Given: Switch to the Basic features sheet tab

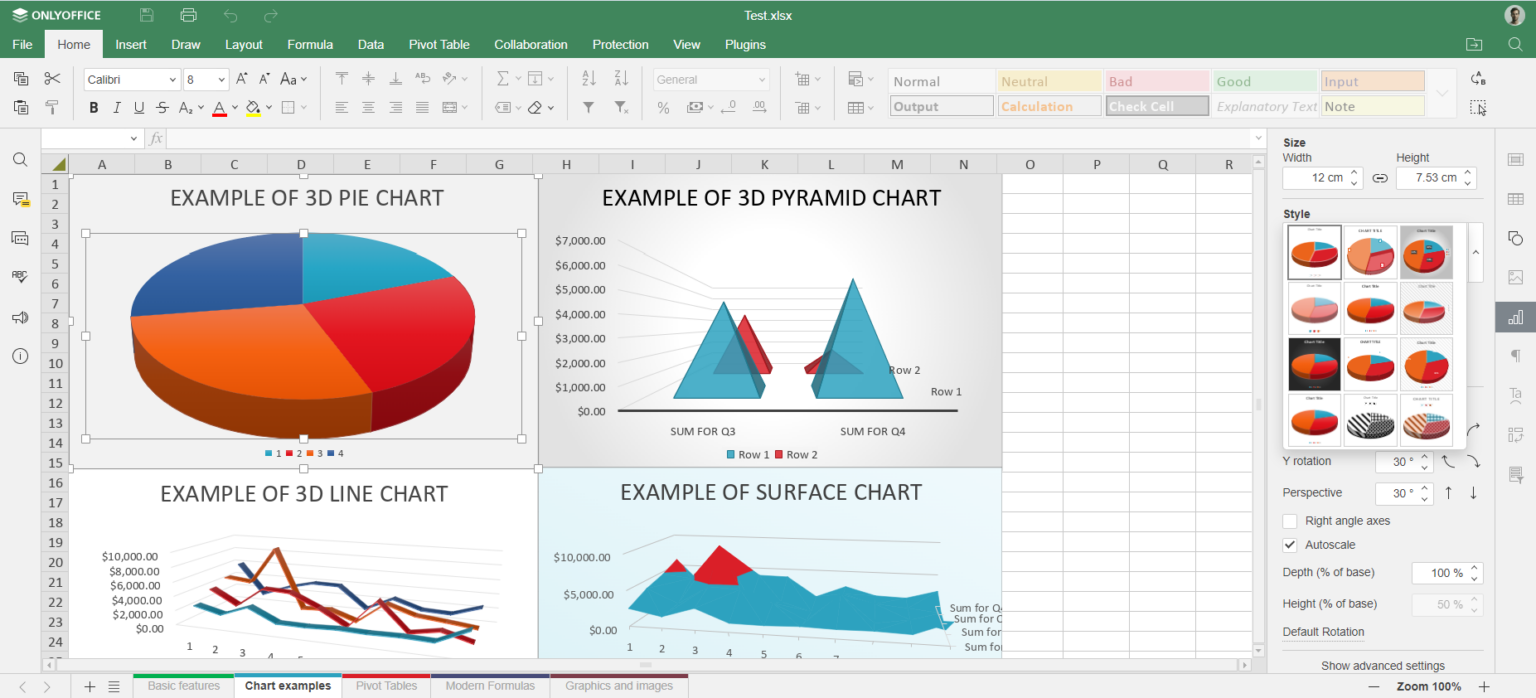Looking at the screenshot, I should pyautogui.click(x=183, y=686).
